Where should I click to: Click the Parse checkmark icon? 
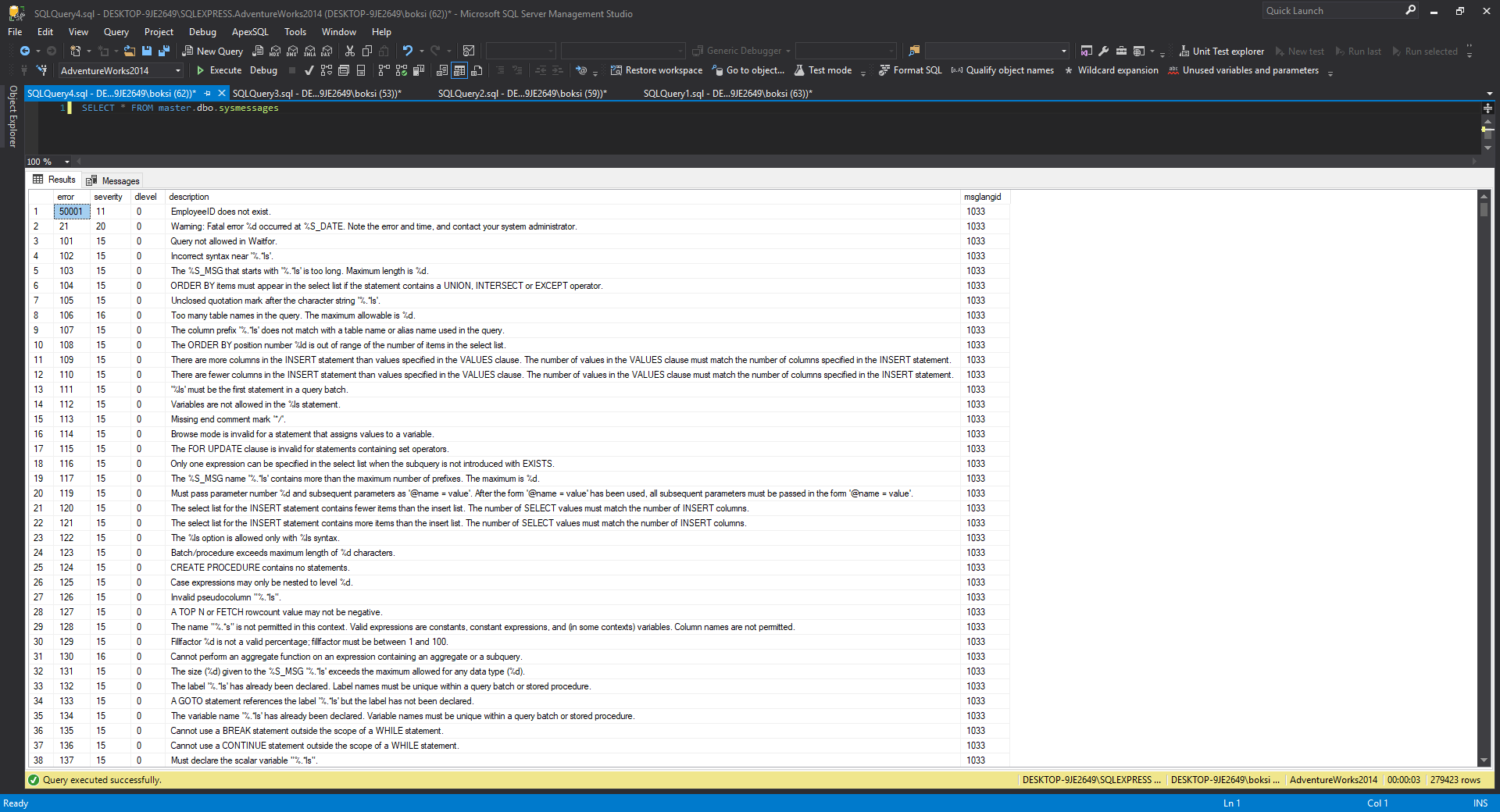(309, 70)
